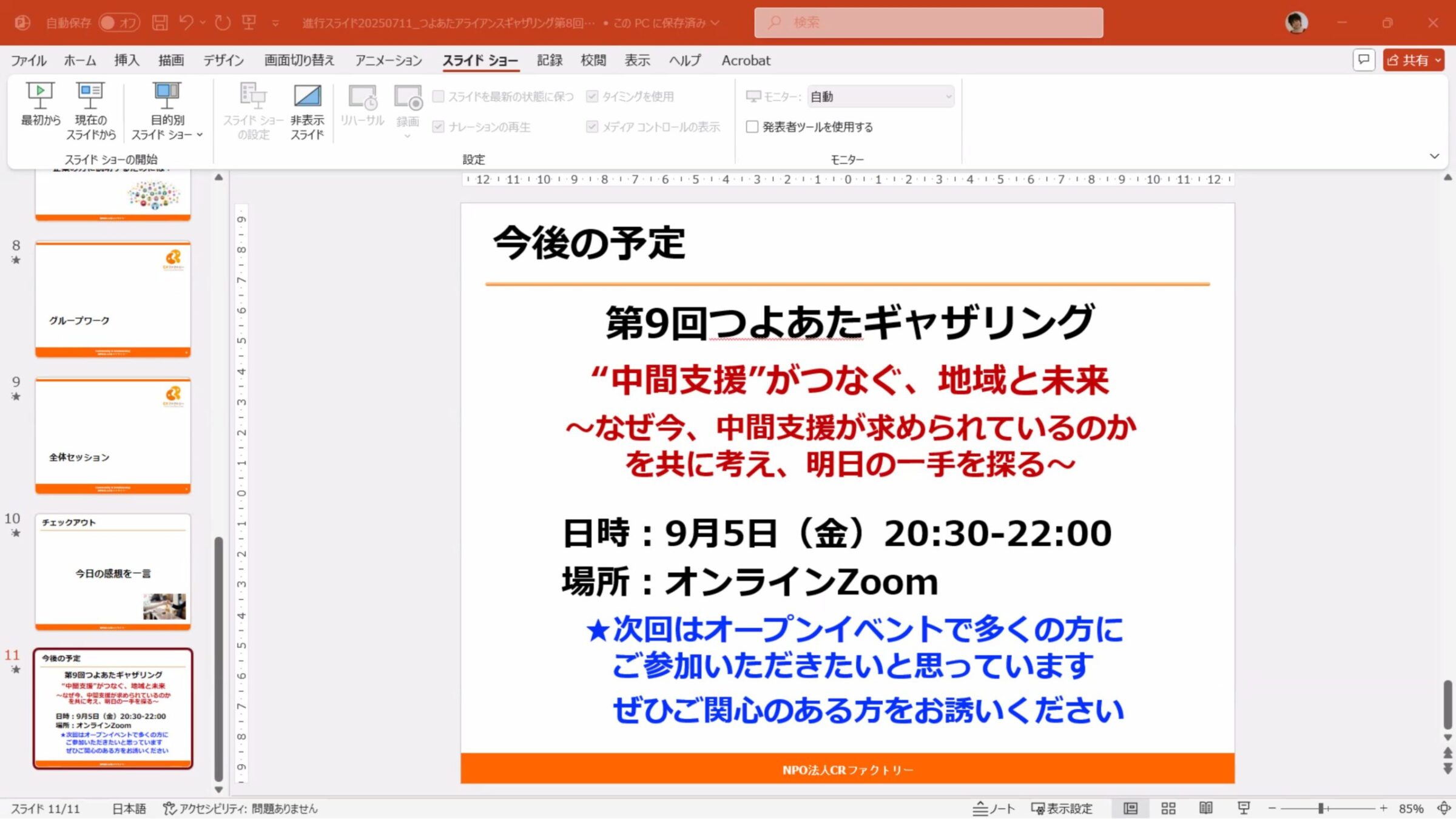Start slideshow from current slide (現在のスライドから)

[x=90, y=111]
